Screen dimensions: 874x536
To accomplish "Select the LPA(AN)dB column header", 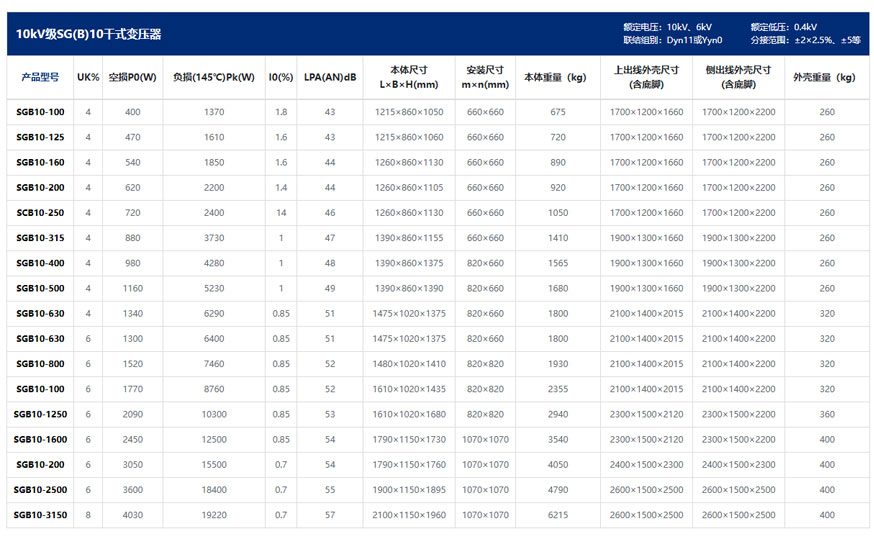I will pyautogui.click(x=330, y=77).
